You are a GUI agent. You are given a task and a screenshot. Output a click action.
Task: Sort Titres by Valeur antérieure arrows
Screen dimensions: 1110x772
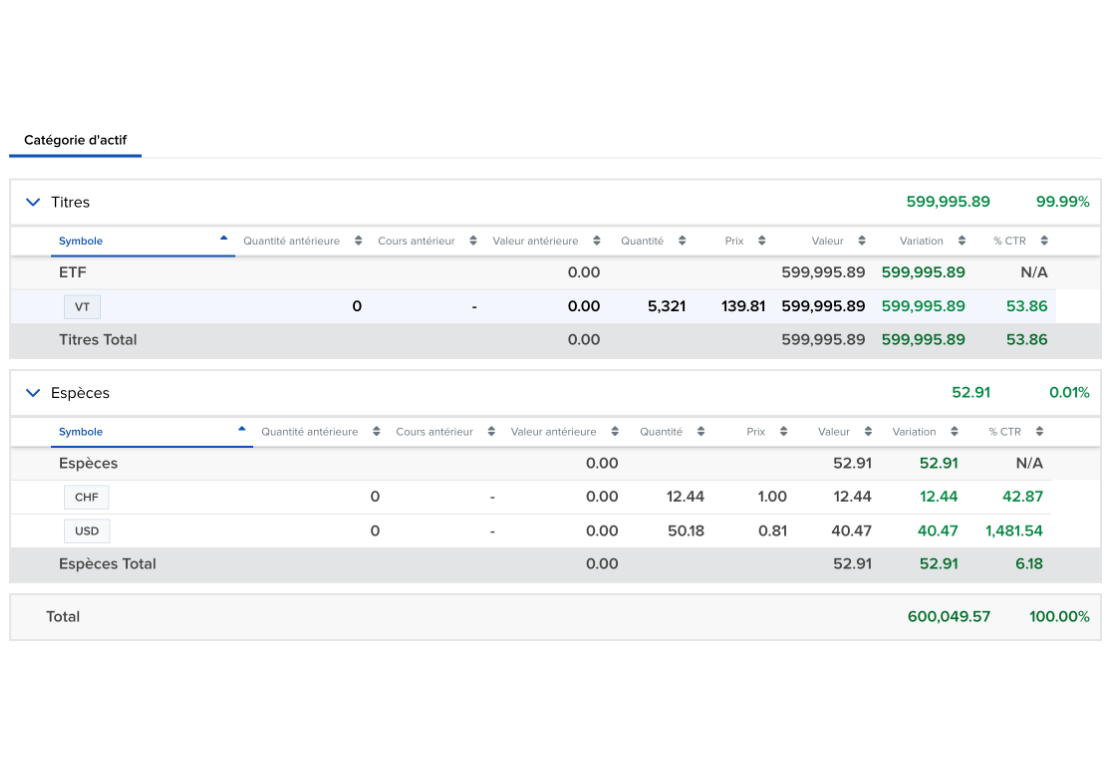point(597,241)
